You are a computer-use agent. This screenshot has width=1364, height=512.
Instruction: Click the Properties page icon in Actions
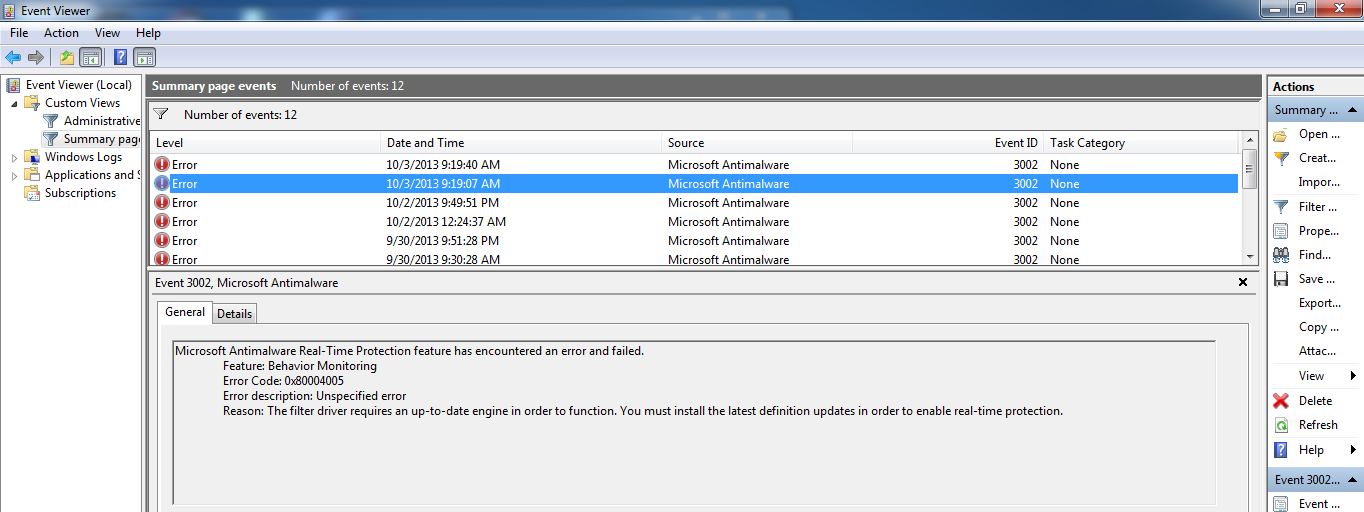click(x=1281, y=231)
